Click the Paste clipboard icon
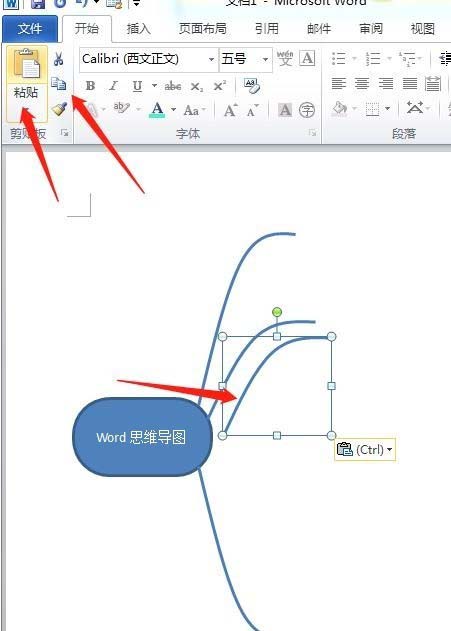Image resolution: width=451 pixels, height=631 pixels. pos(27,63)
